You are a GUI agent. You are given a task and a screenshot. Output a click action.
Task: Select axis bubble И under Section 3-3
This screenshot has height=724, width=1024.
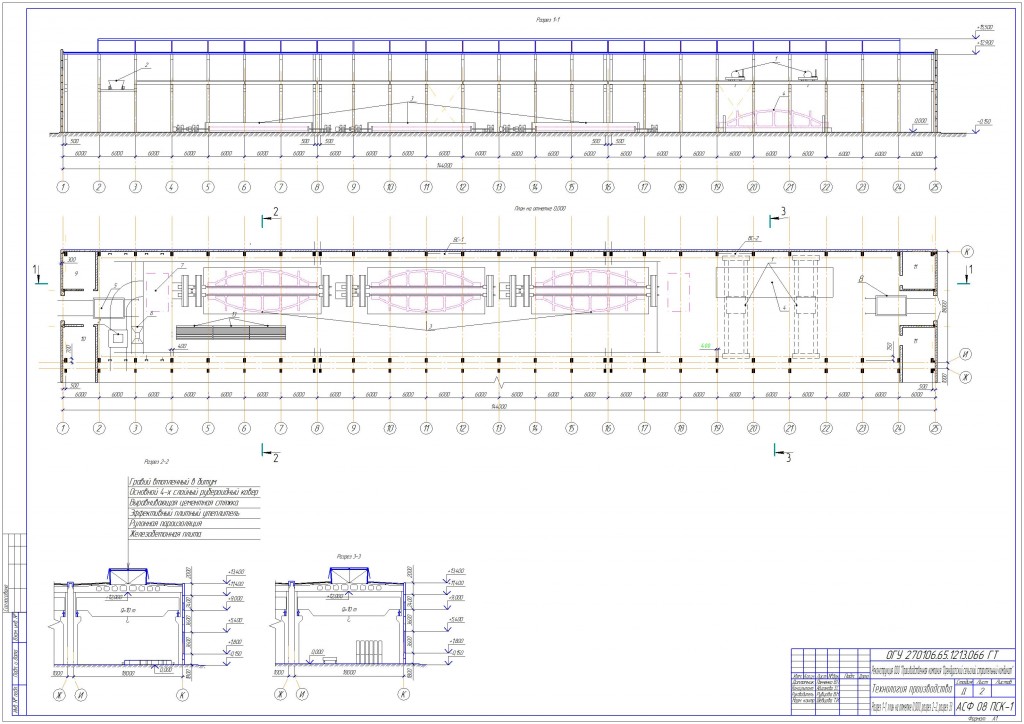coord(302,695)
